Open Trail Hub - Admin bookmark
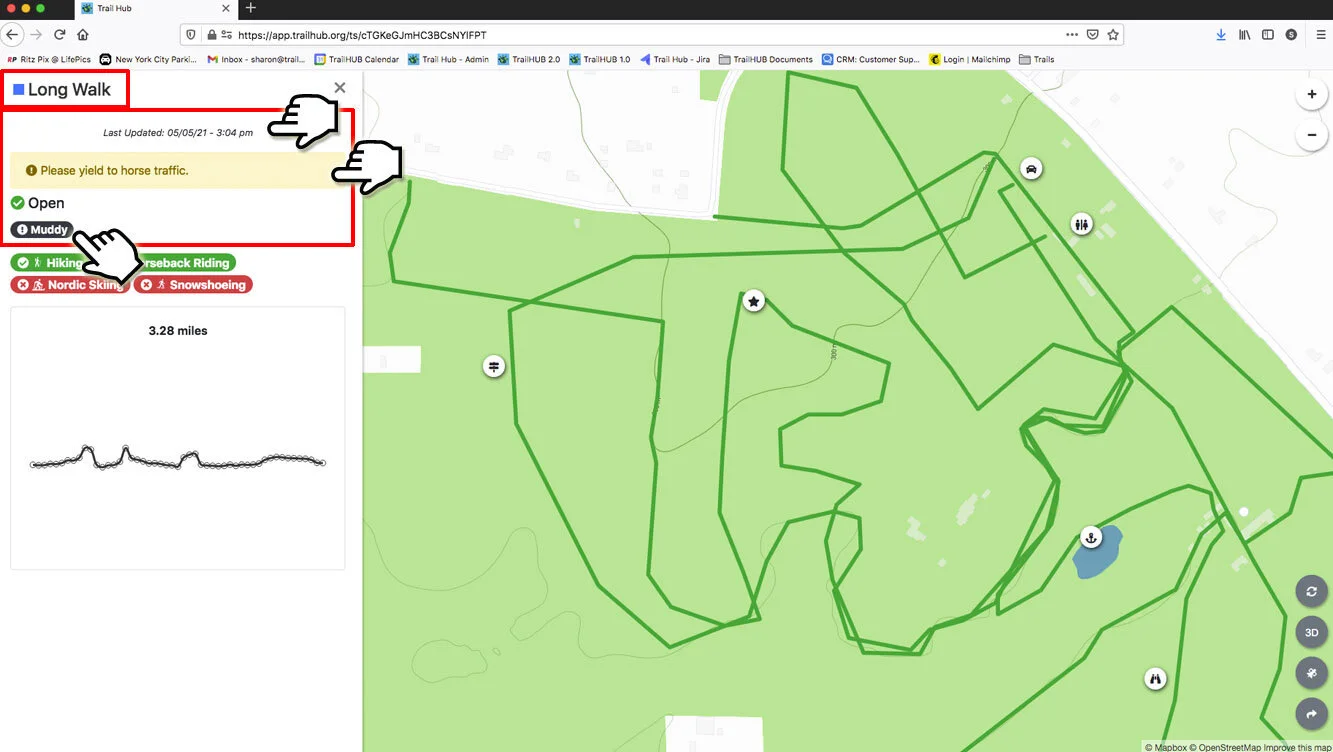The height and width of the screenshot is (752, 1333). click(448, 59)
